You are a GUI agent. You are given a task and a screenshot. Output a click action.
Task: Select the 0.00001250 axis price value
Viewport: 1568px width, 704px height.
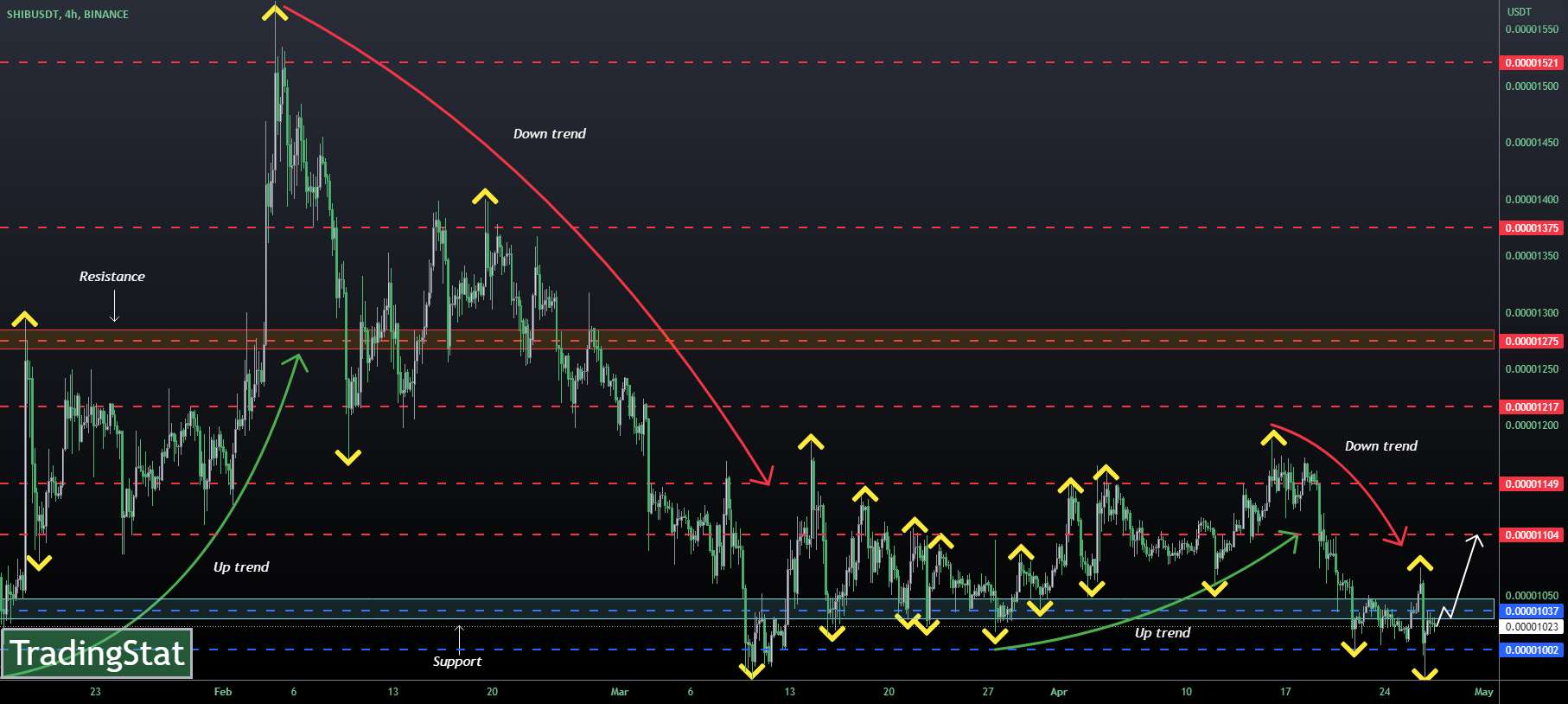[1532, 369]
